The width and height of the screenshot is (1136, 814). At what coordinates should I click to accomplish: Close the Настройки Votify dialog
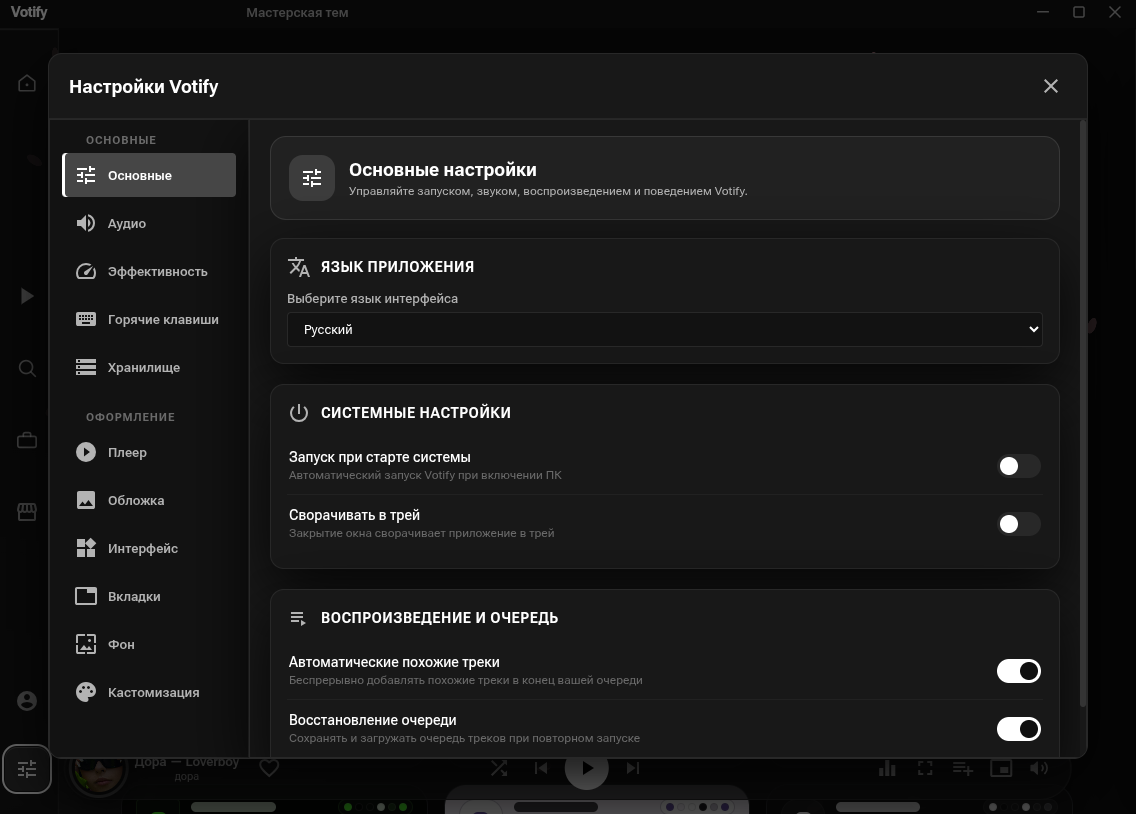[x=1051, y=86]
